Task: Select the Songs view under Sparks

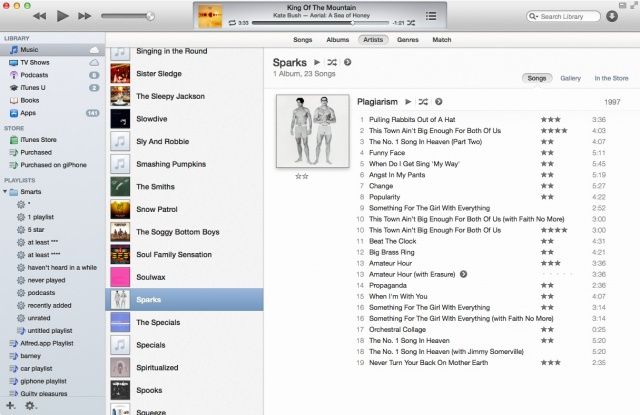Action: [x=537, y=78]
